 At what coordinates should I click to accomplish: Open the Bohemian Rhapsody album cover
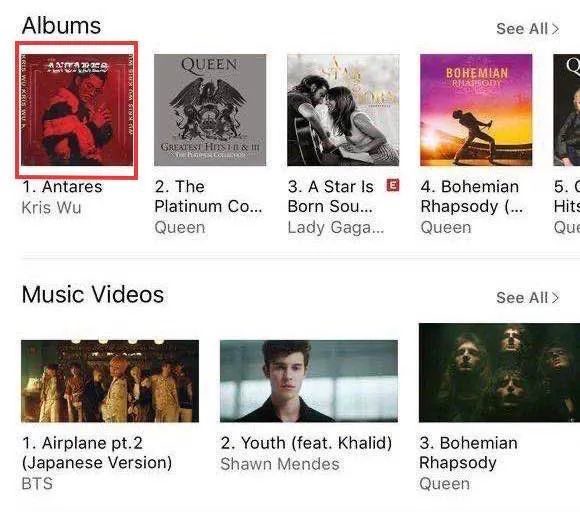coord(476,110)
